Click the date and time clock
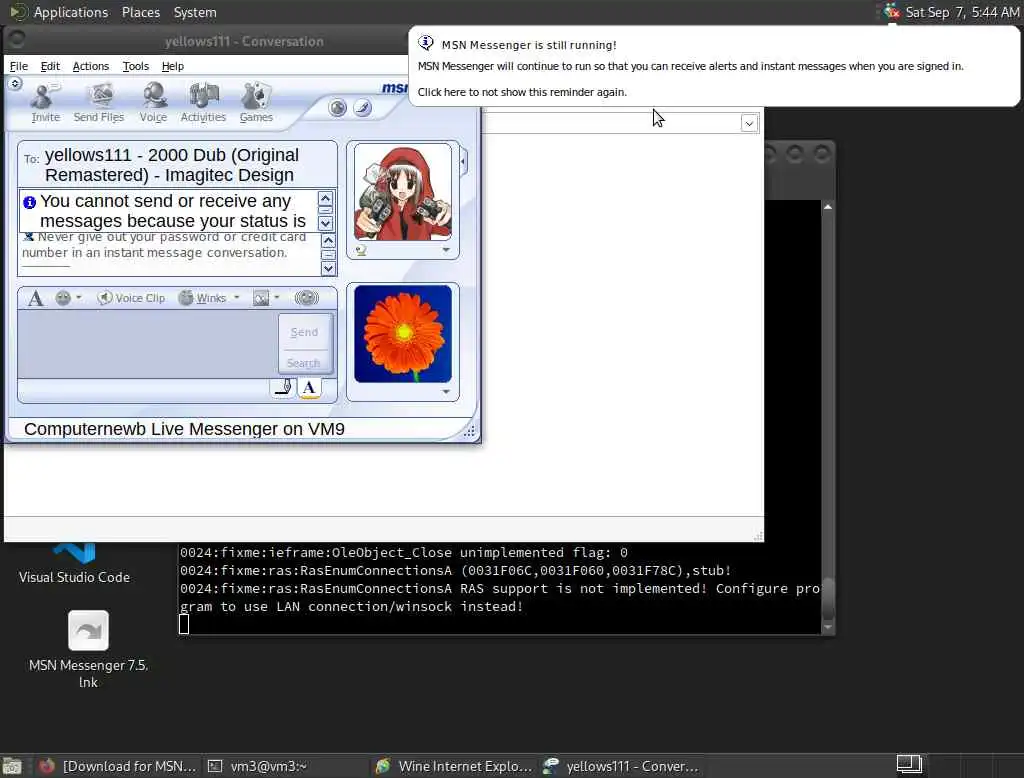This screenshot has width=1024, height=778. 962,12
